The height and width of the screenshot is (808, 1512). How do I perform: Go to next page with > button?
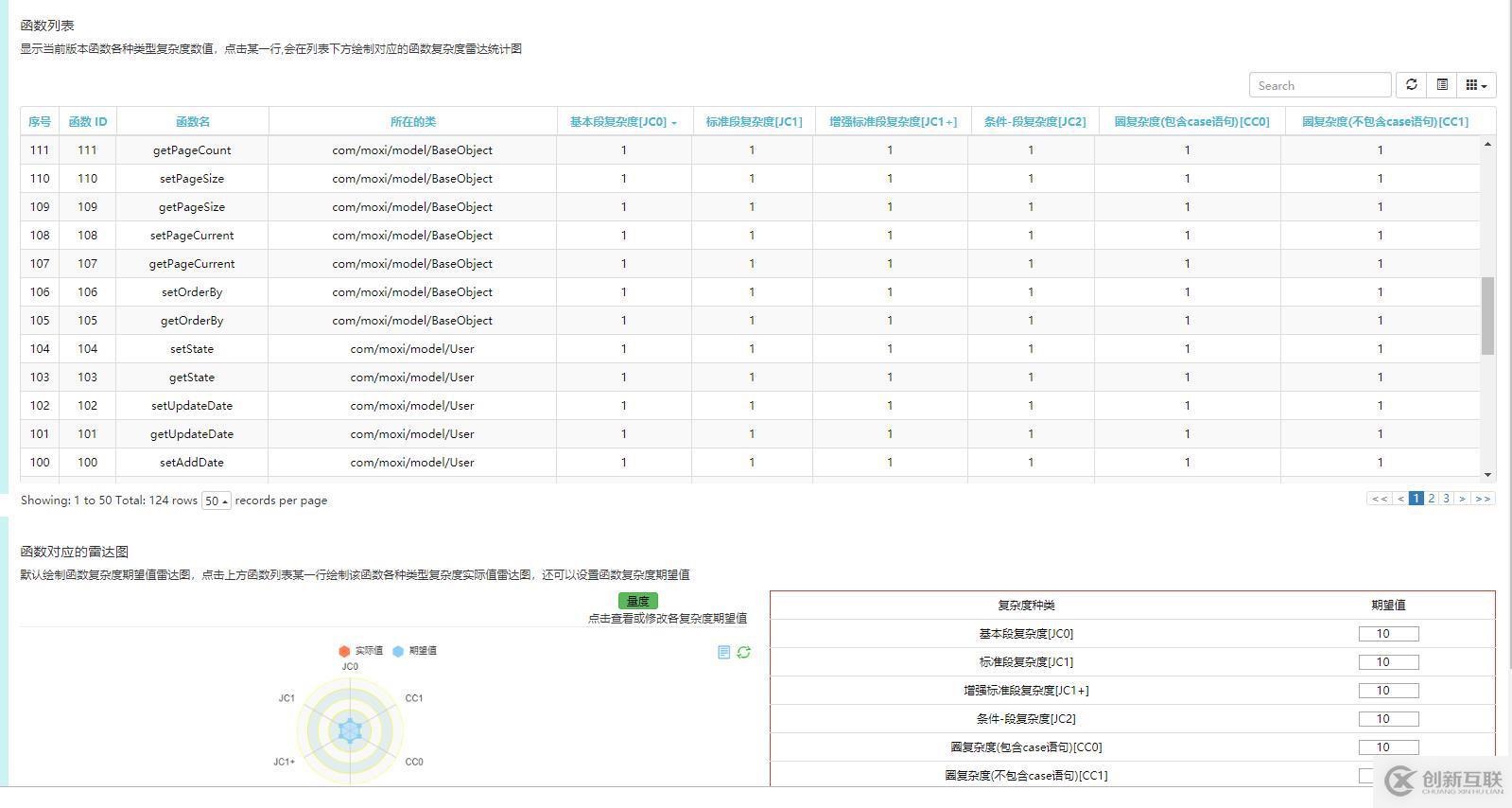(1462, 499)
